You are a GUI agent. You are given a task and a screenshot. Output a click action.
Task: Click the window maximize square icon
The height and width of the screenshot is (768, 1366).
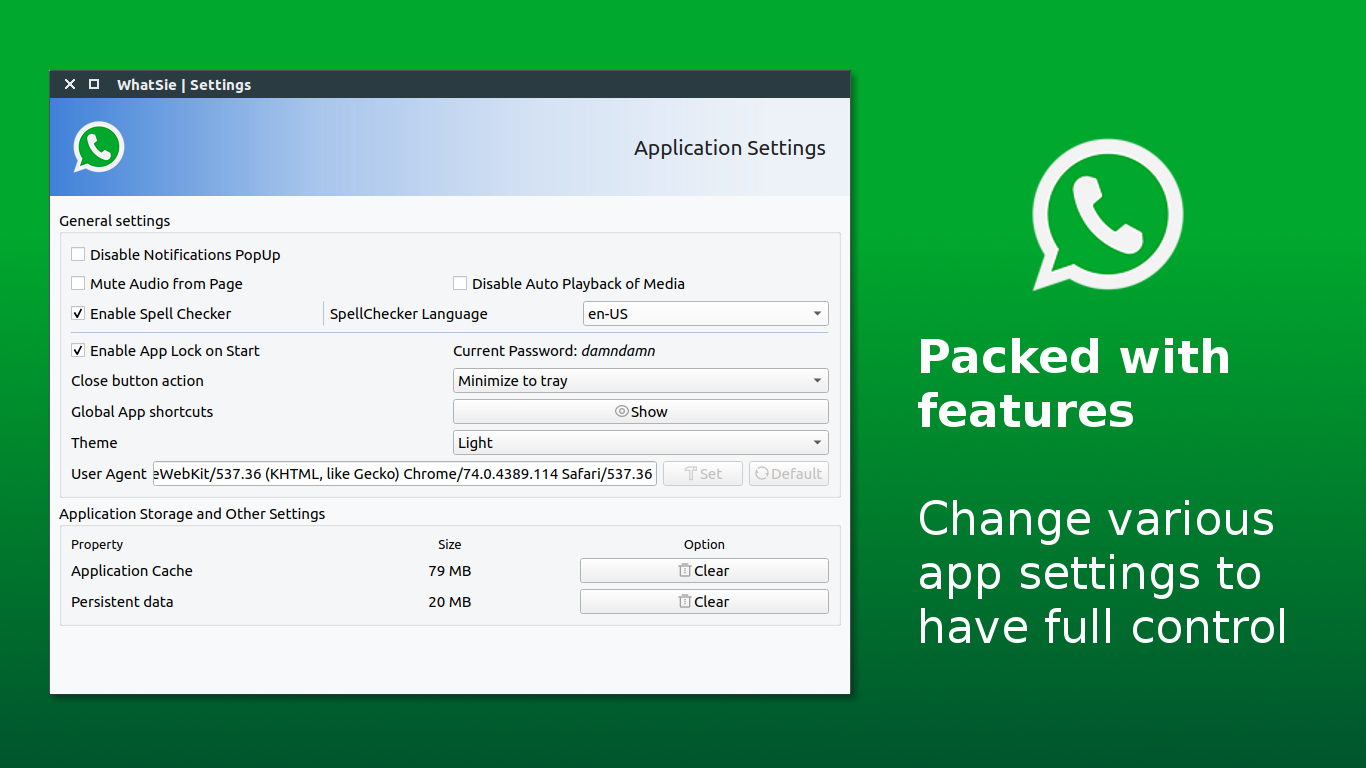tap(94, 85)
